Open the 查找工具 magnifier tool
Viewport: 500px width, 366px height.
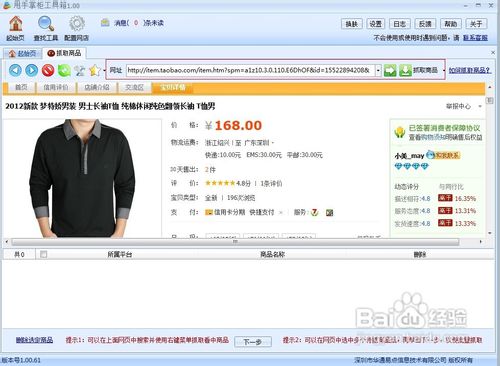[x=46, y=24]
